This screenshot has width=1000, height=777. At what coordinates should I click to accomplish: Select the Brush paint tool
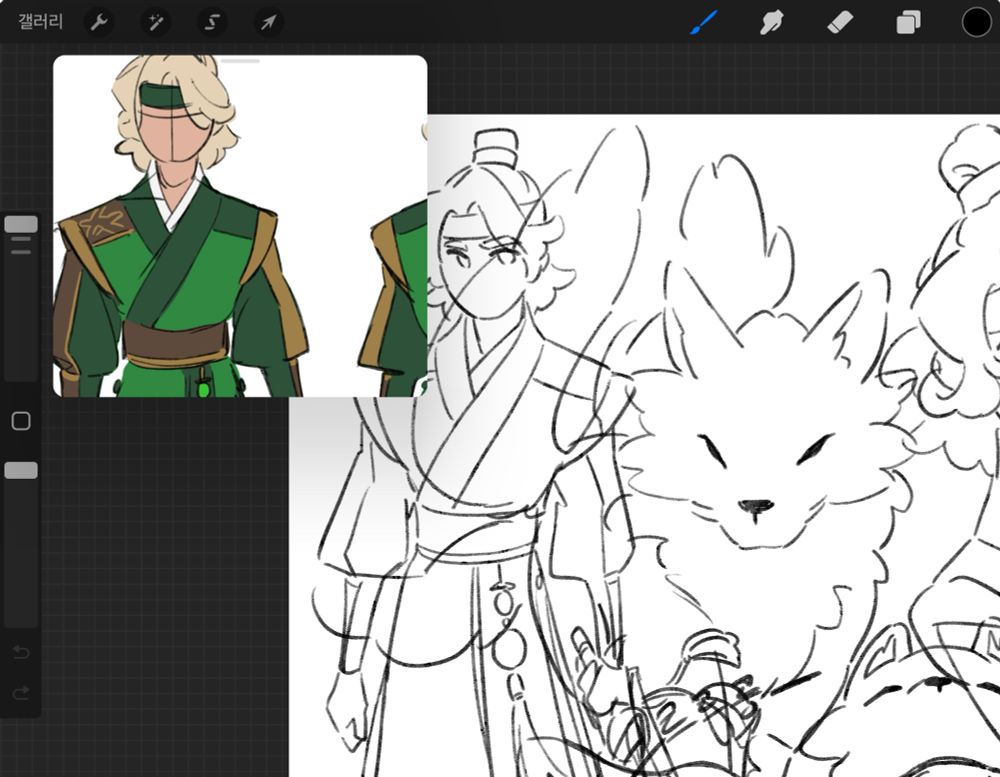704,22
